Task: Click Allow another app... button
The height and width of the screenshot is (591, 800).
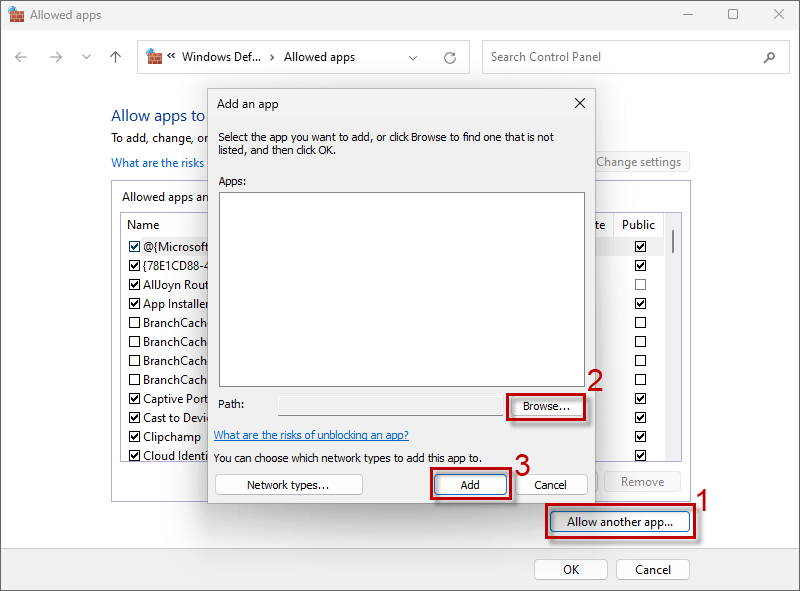Action: coord(620,522)
